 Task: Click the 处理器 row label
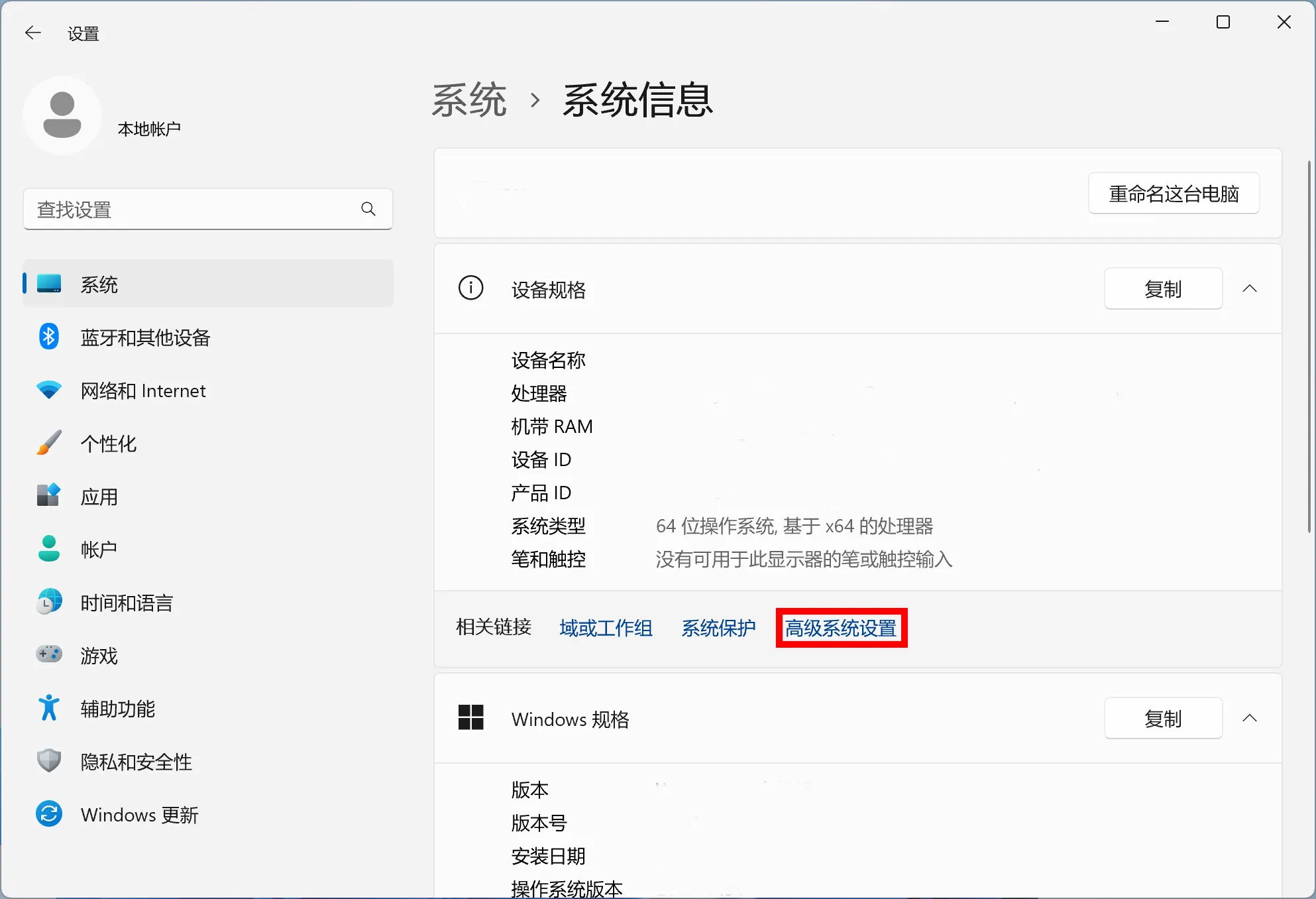[x=539, y=394]
